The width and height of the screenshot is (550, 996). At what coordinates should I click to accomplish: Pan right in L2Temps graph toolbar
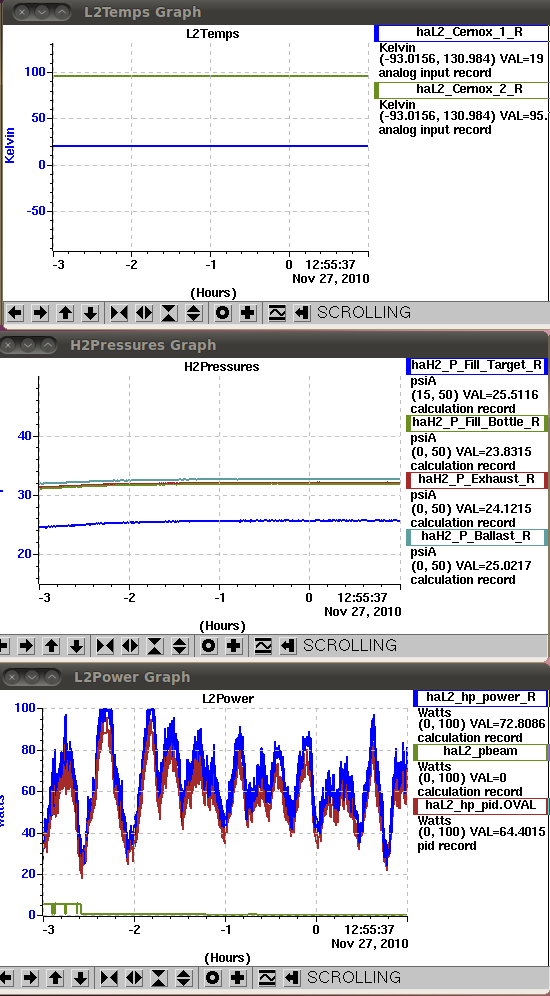point(40,313)
